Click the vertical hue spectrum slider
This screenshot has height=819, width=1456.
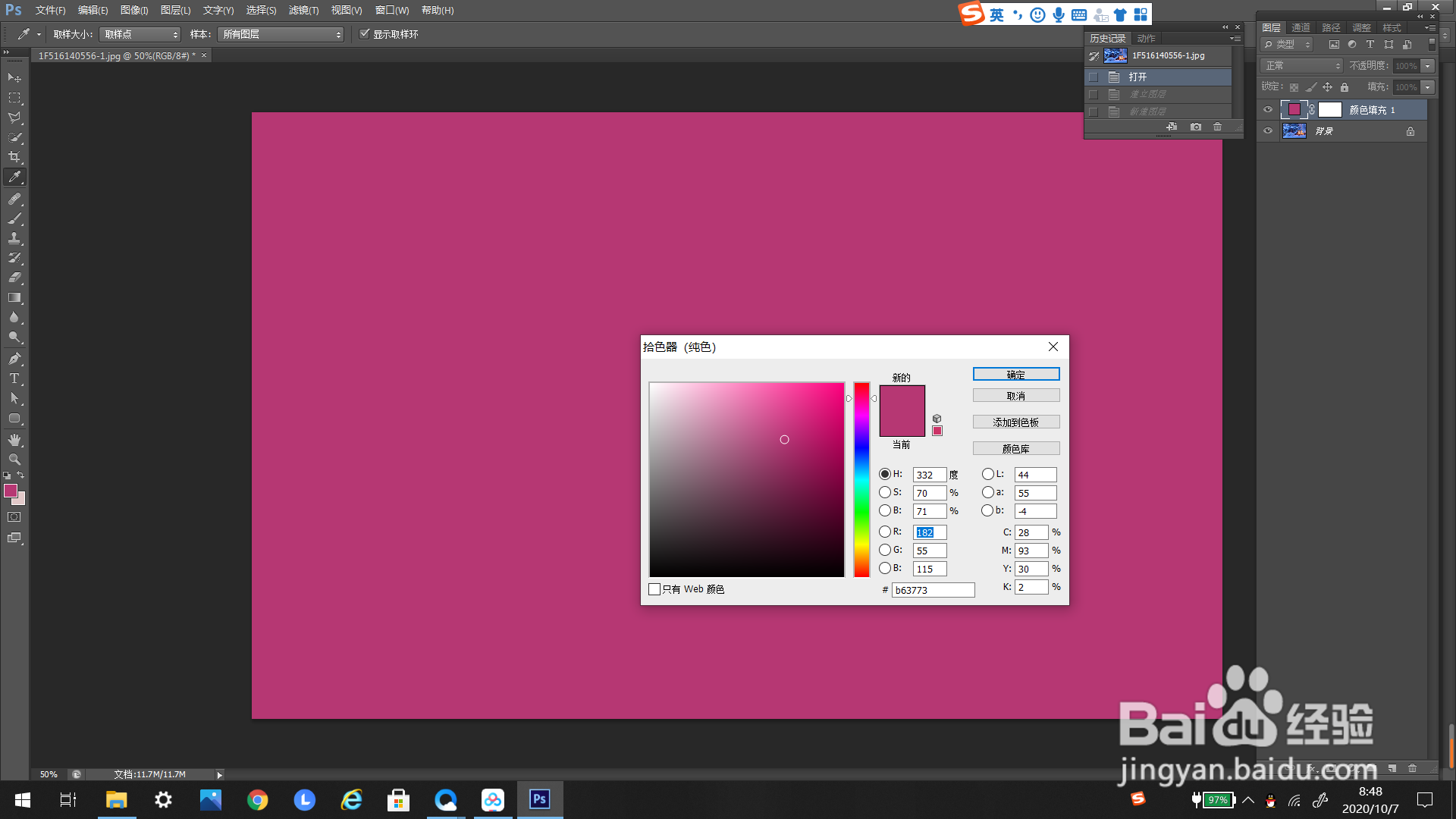click(x=861, y=479)
